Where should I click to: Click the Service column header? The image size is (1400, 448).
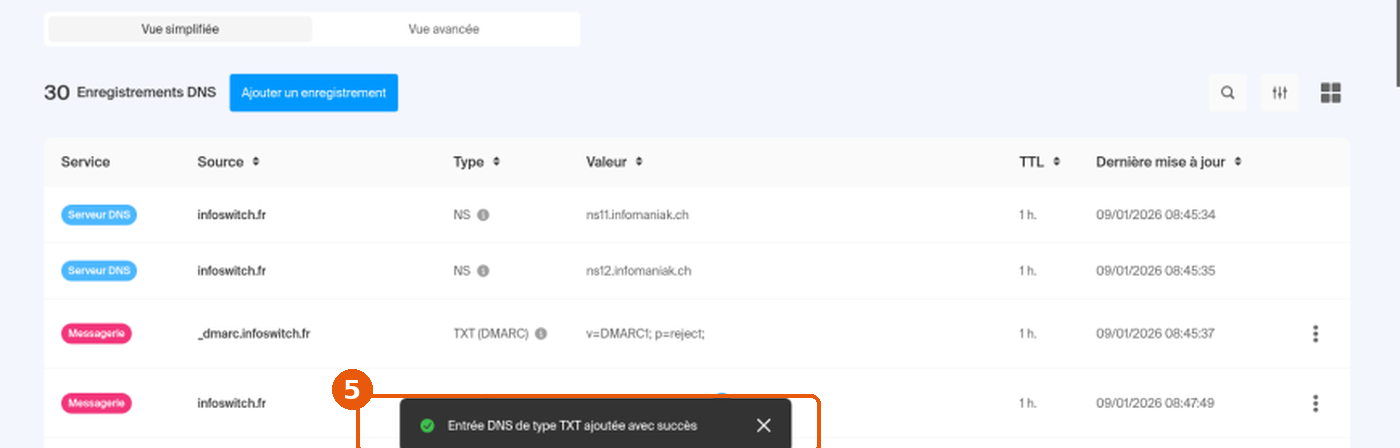coord(85,162)
